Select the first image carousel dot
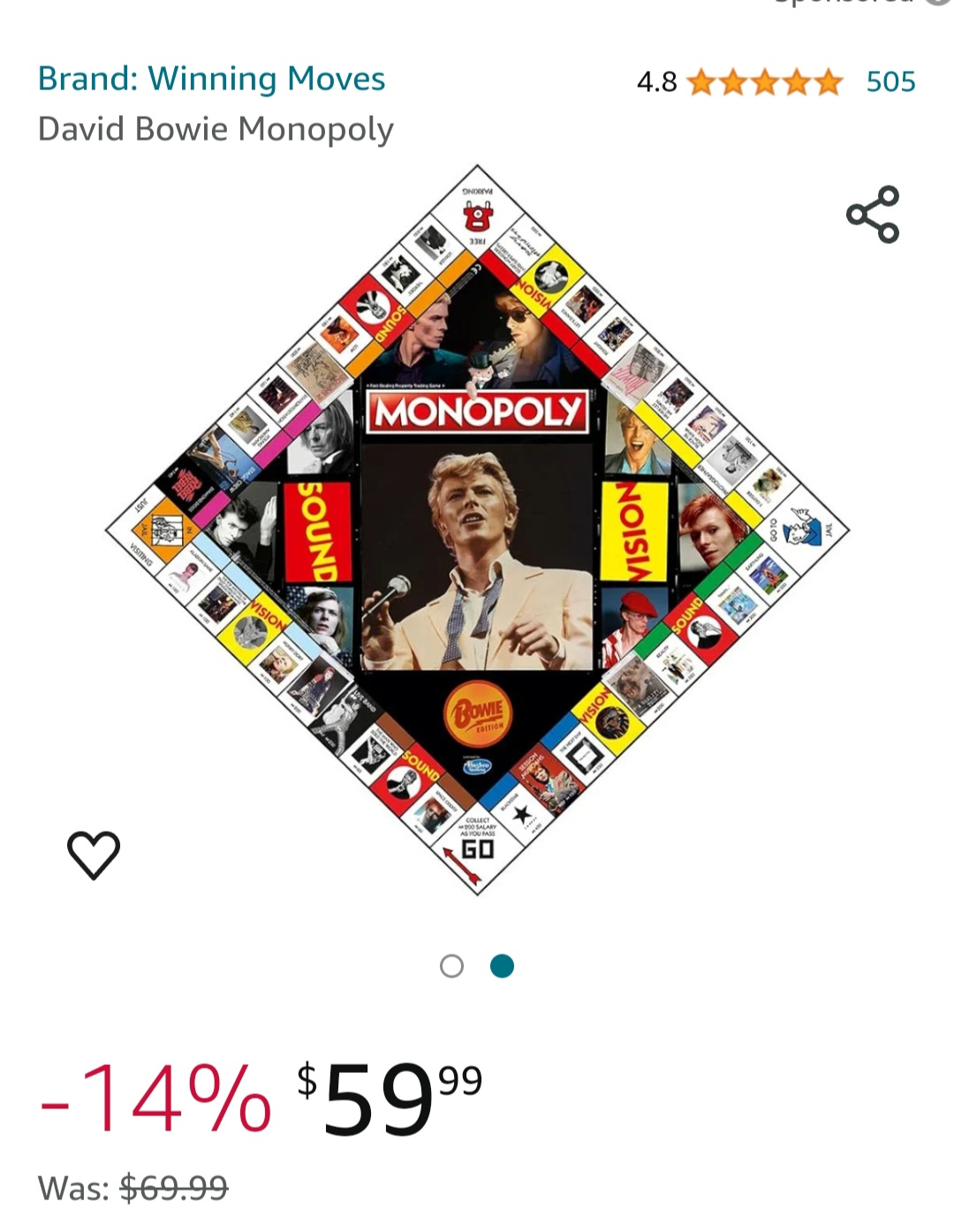 tap(451, 966)
